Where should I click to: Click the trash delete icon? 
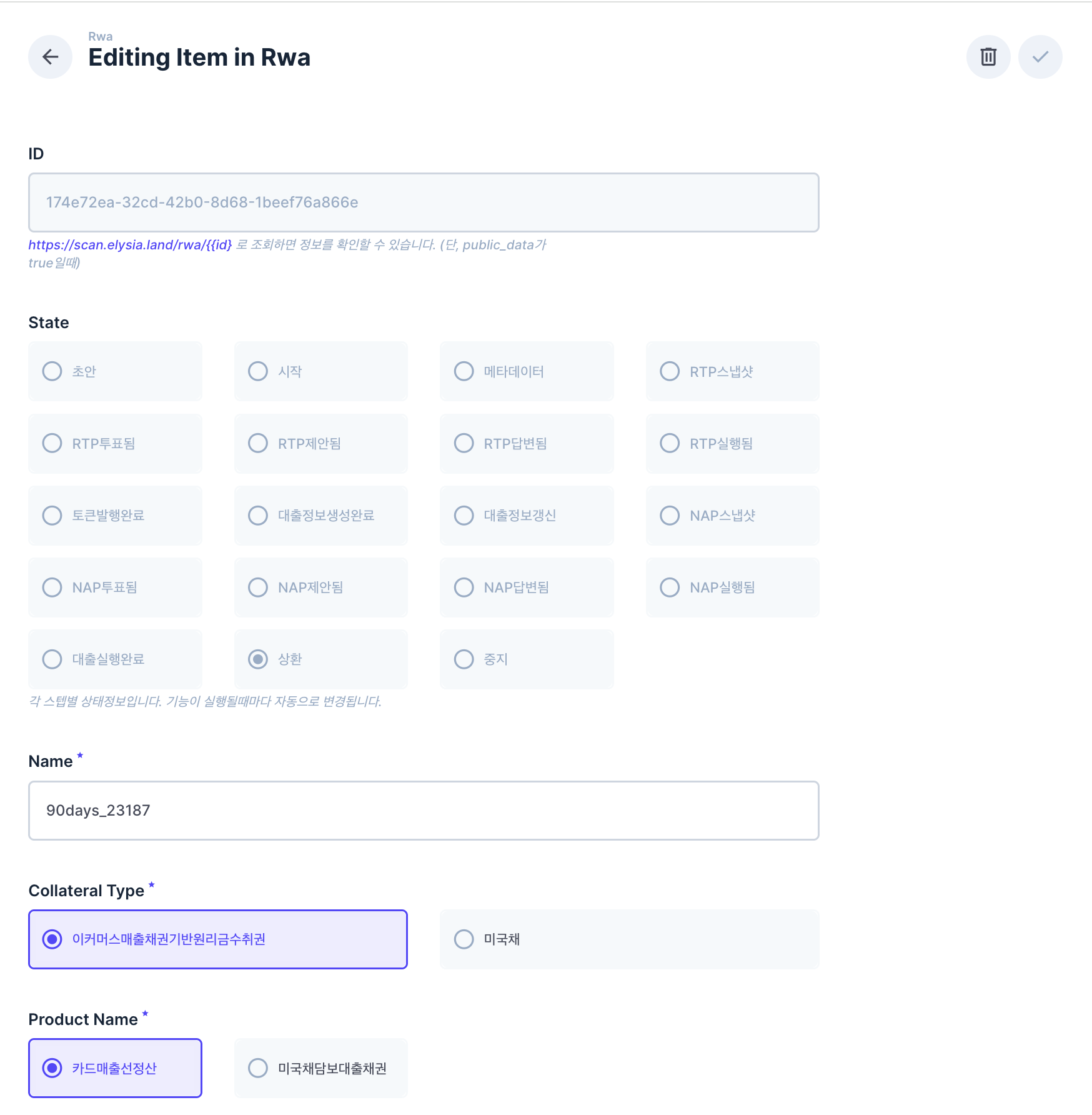(x=988, y=57)
